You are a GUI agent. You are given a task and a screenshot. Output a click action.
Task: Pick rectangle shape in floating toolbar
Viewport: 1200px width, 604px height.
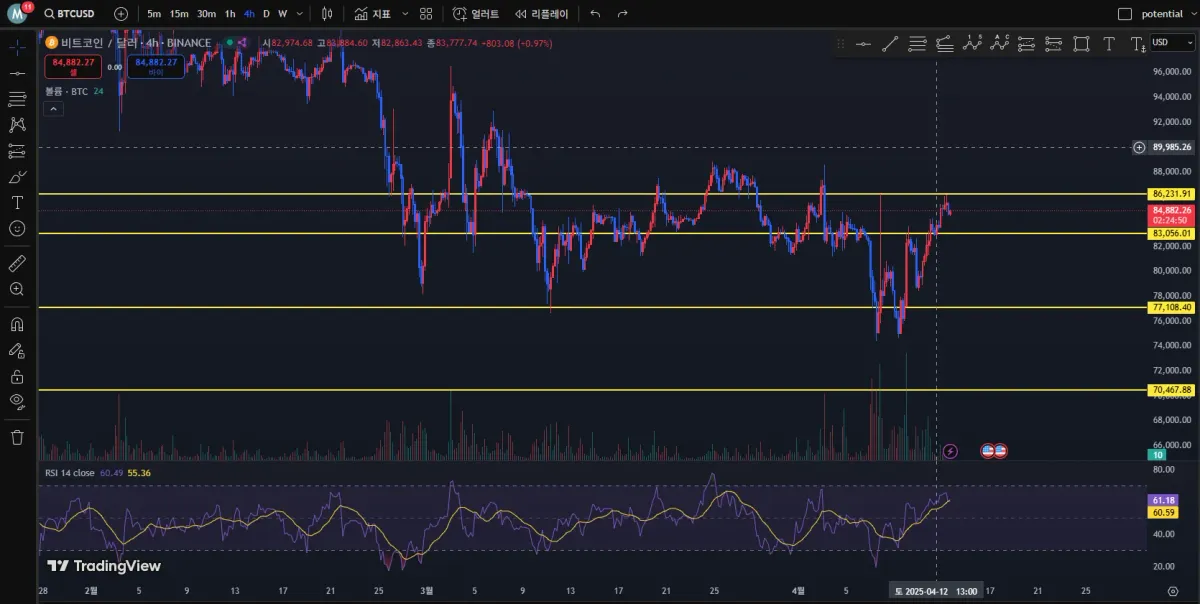(x=1081, y=43)
